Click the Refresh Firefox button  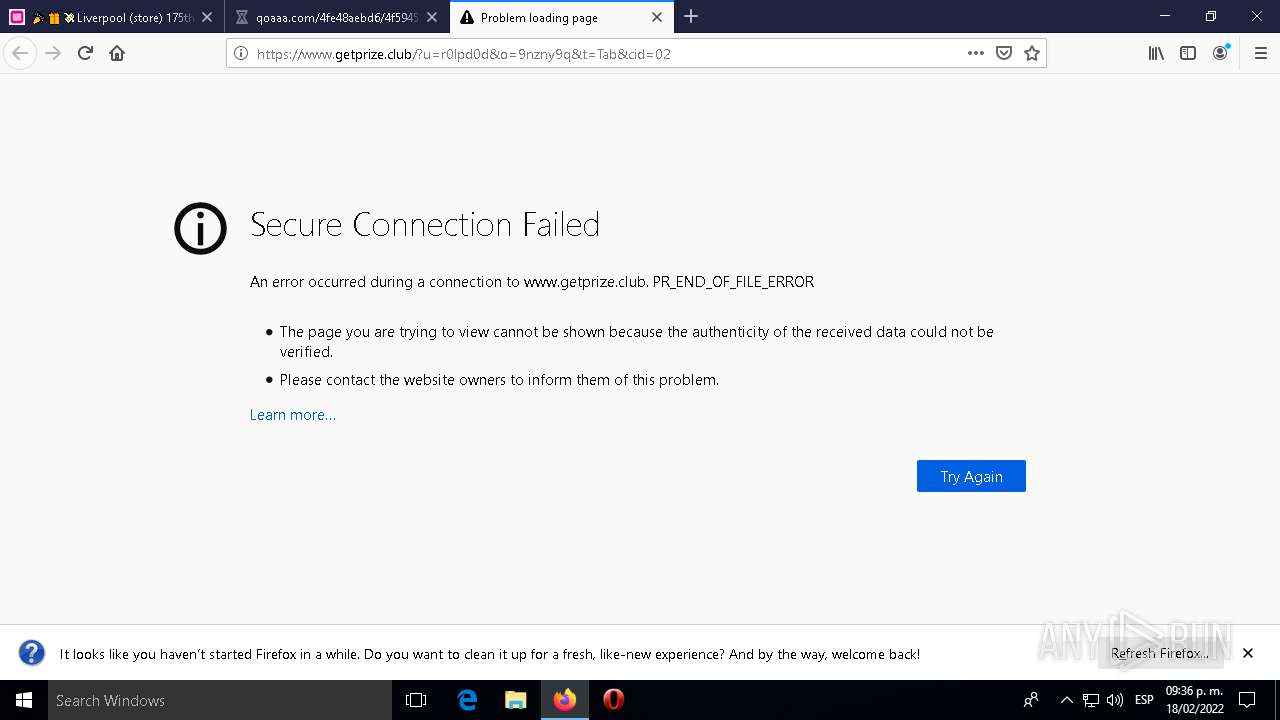click(1160, 653)
